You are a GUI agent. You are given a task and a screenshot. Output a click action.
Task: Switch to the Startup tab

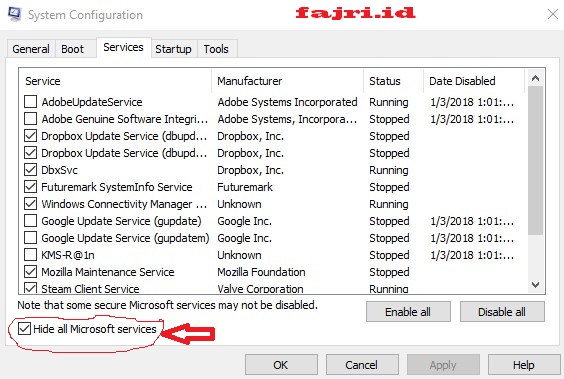pos(173,49)
